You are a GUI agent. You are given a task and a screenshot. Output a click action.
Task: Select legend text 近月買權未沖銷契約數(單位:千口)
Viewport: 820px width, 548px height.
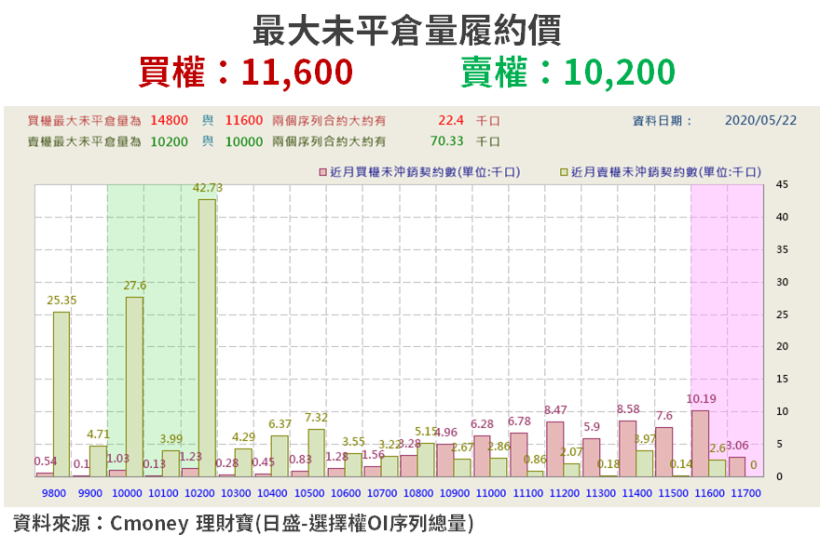tap(425, 172)
